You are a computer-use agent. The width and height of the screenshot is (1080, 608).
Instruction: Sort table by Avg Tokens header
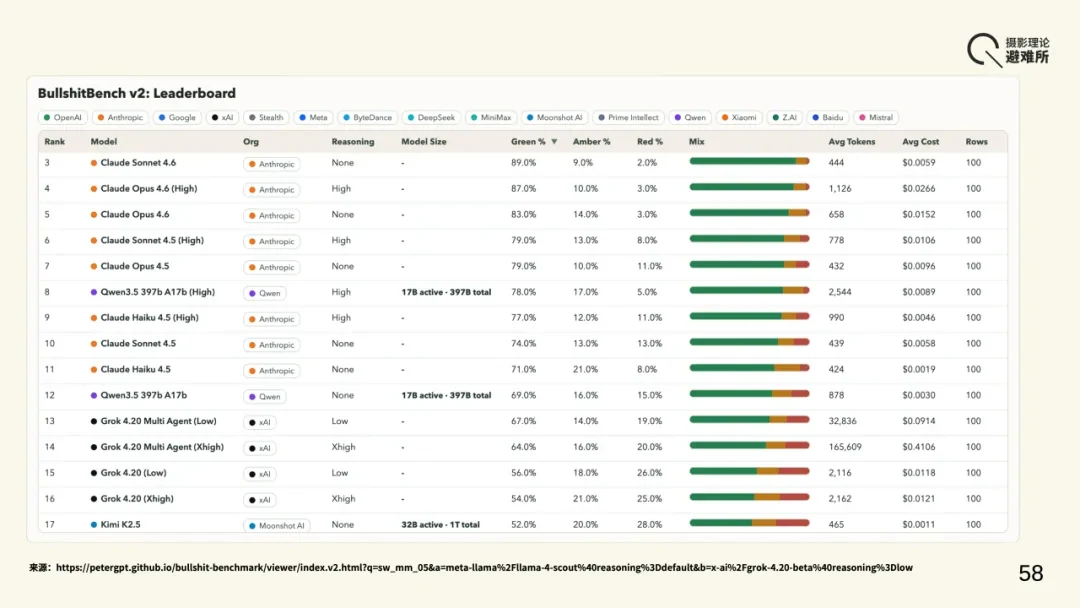coord(851,142)
